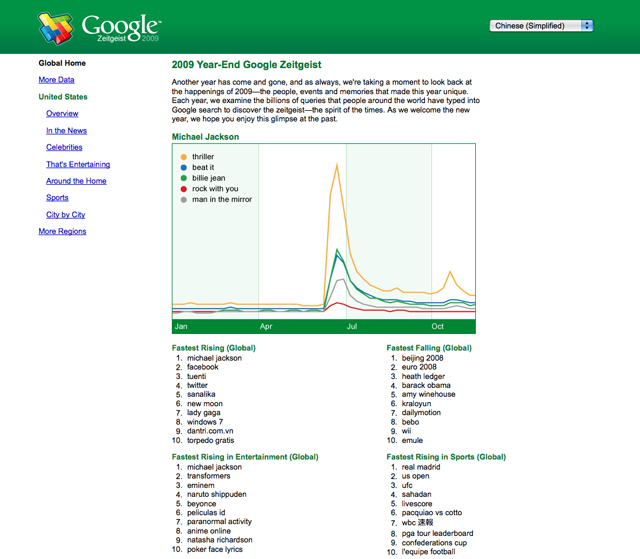The image size is (640, 559).
Task: Click 'eminem' in Entertainment list
Action: pos(201,485)
